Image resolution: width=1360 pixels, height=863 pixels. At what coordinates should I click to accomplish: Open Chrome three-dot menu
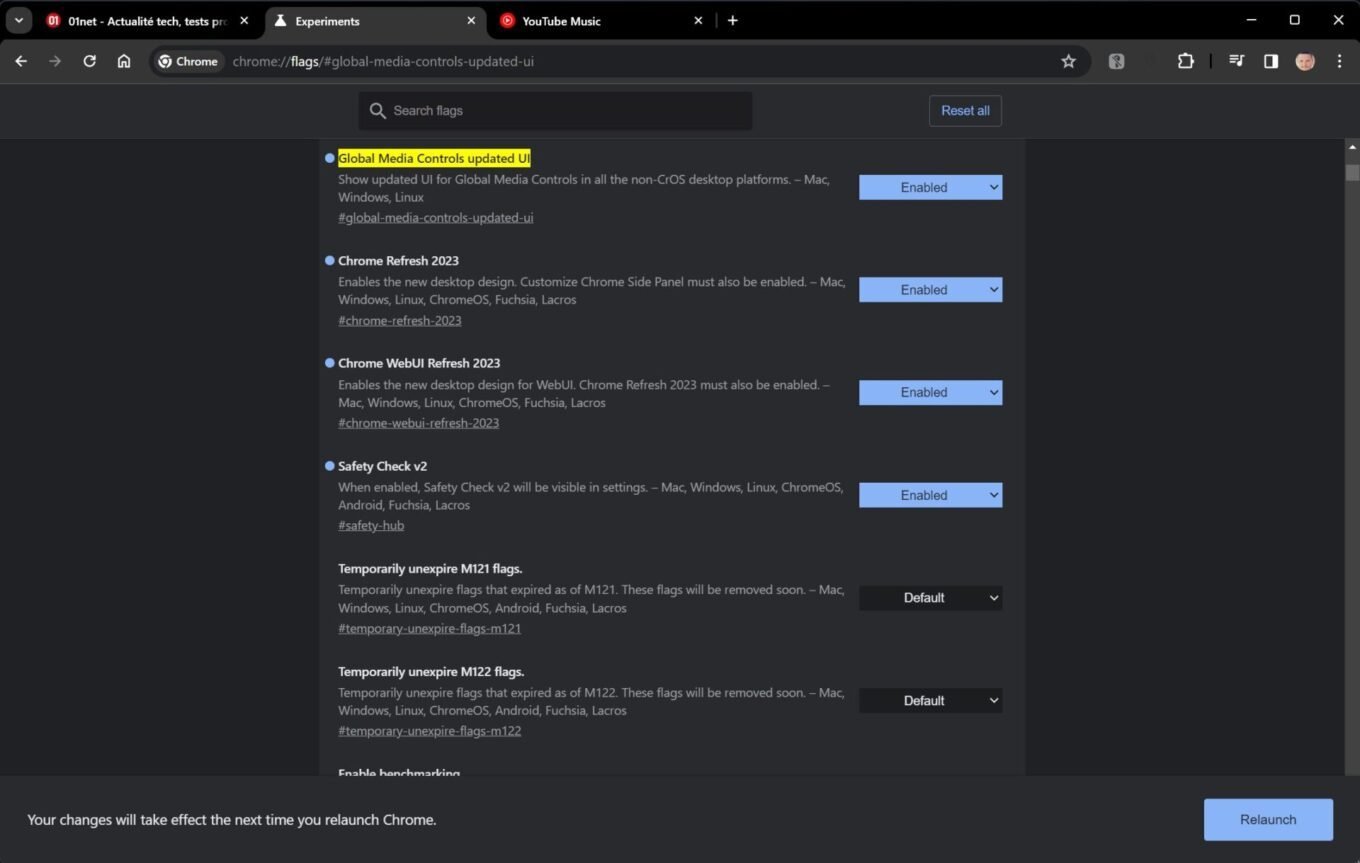1339,61
